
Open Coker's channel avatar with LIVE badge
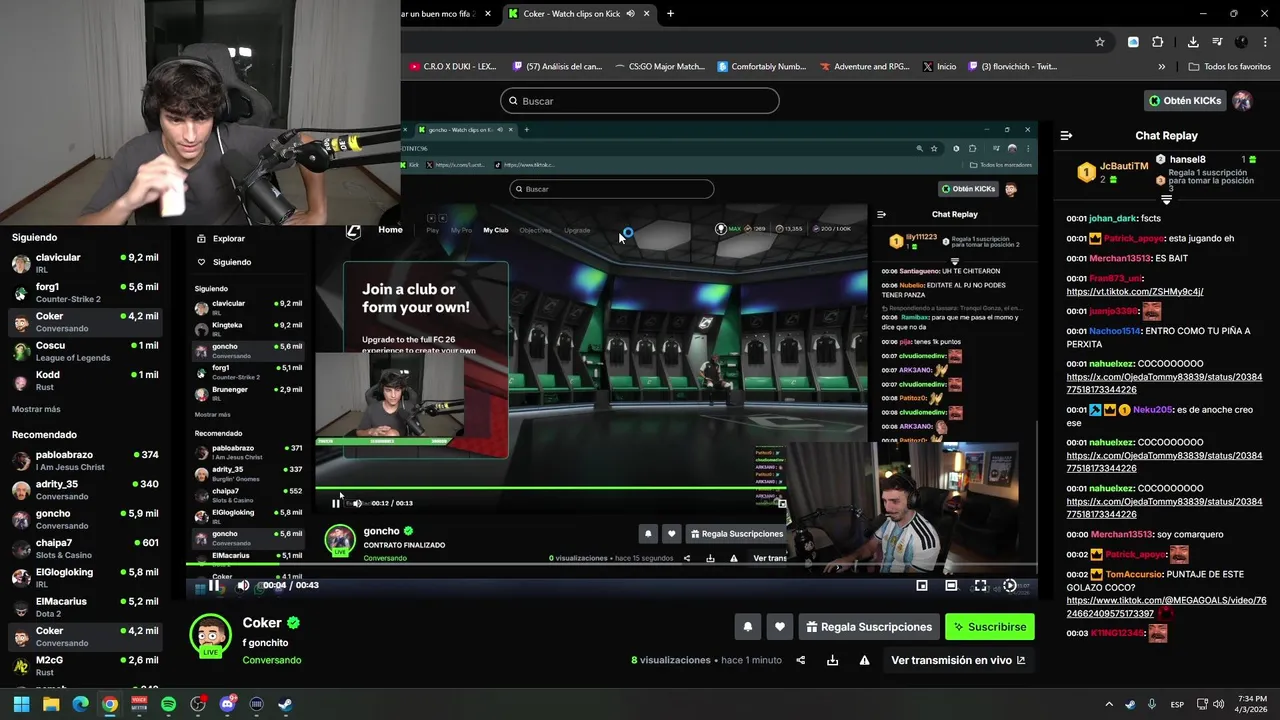point(210,636)
